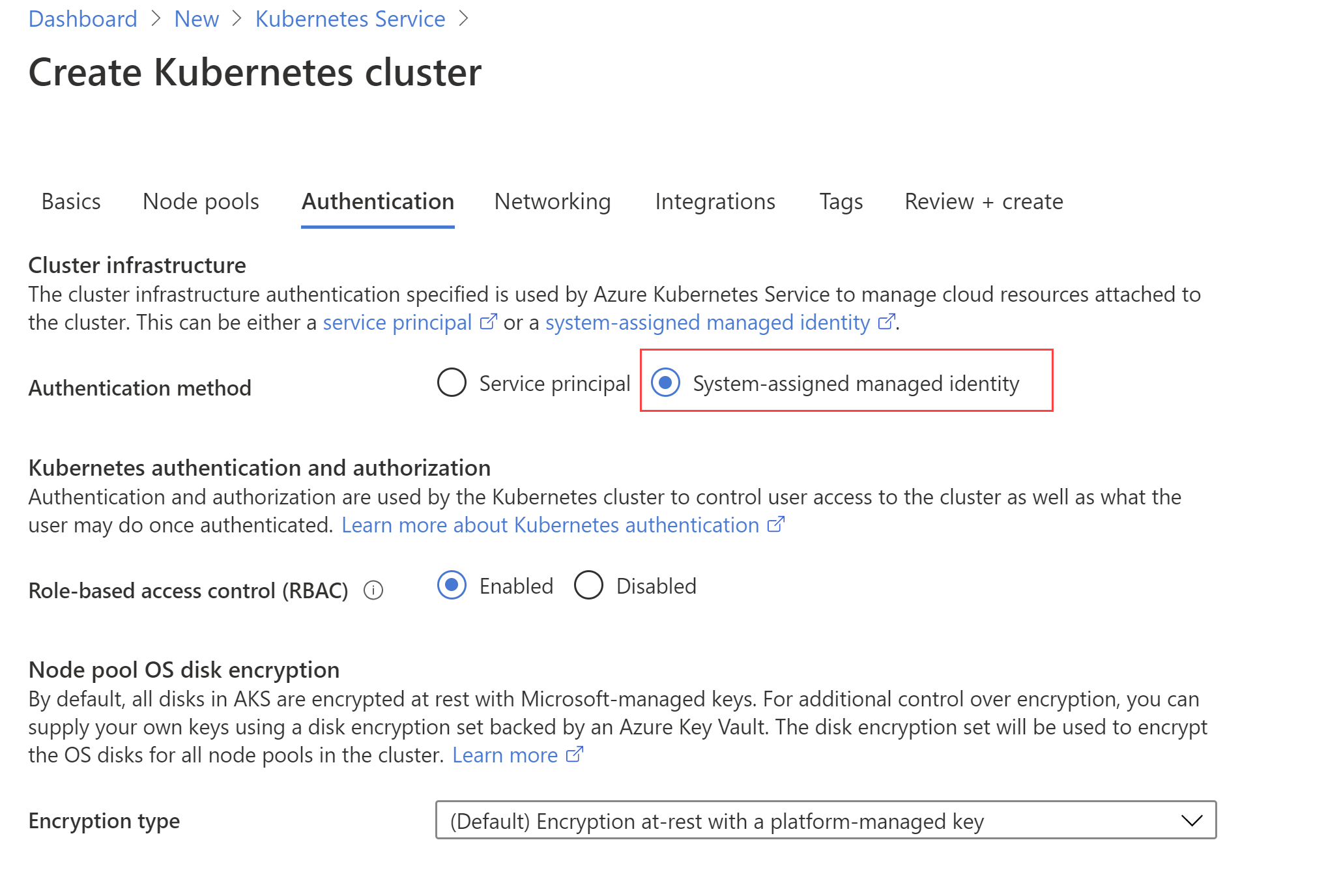Click external-link icon after Kubernetes authentication link

point(776,525)
